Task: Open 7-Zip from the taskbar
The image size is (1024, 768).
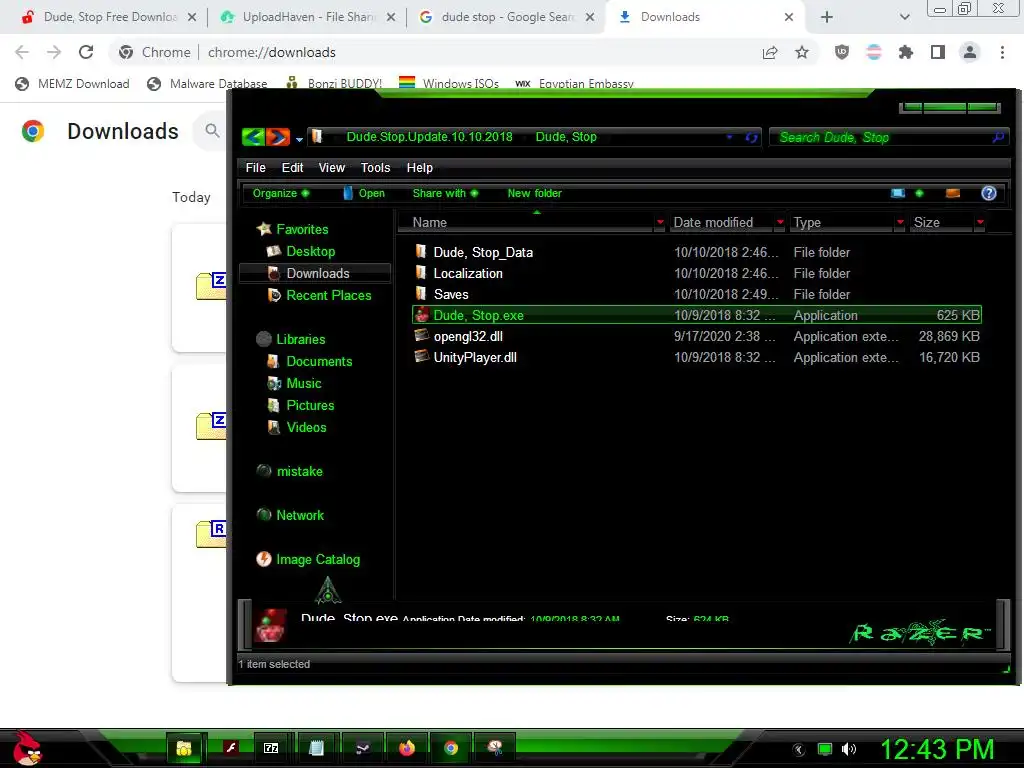Action: tap(271, 748)
